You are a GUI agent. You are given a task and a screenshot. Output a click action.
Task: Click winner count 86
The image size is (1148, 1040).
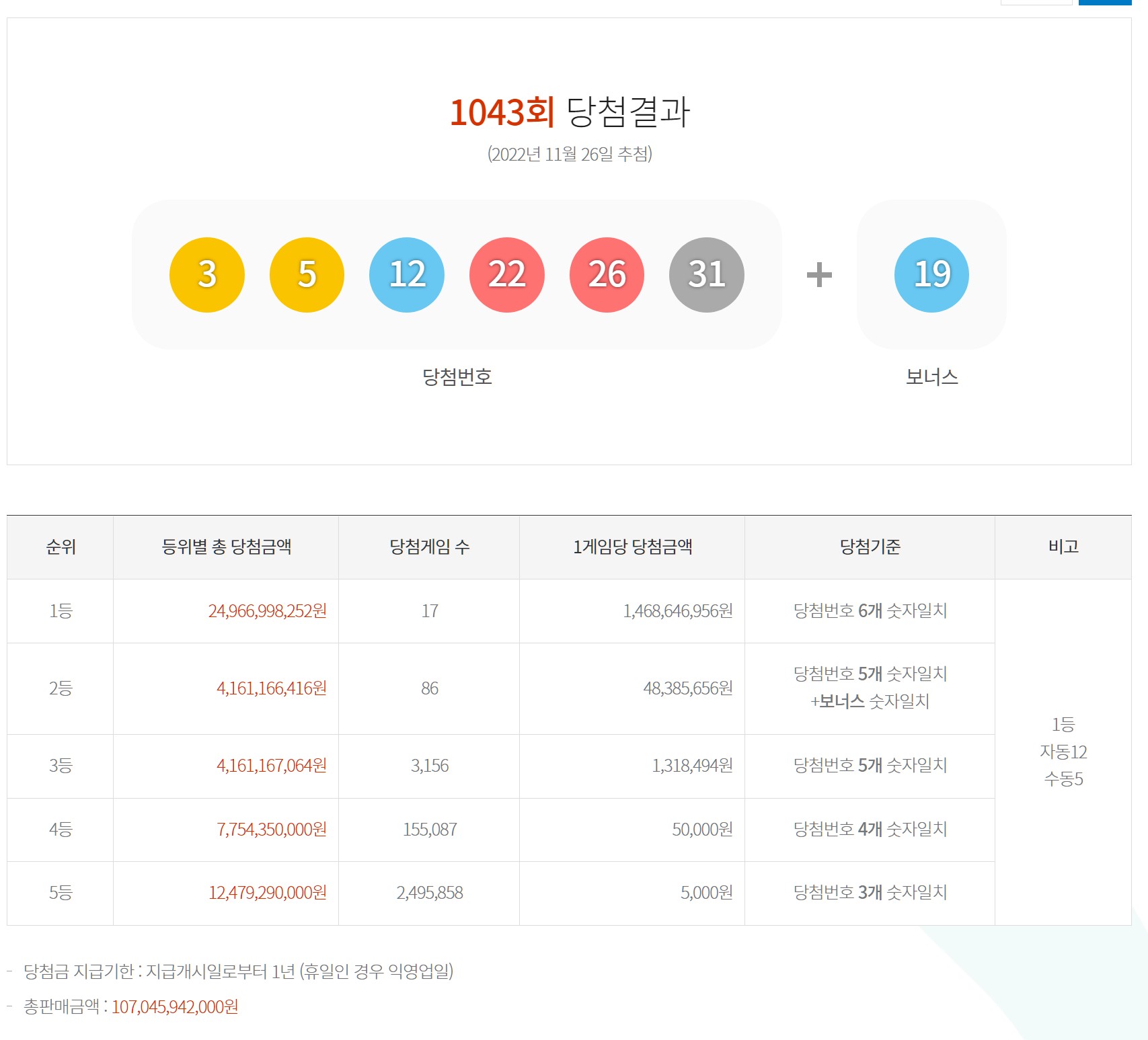pyautogui.click(x=430, y=688)
